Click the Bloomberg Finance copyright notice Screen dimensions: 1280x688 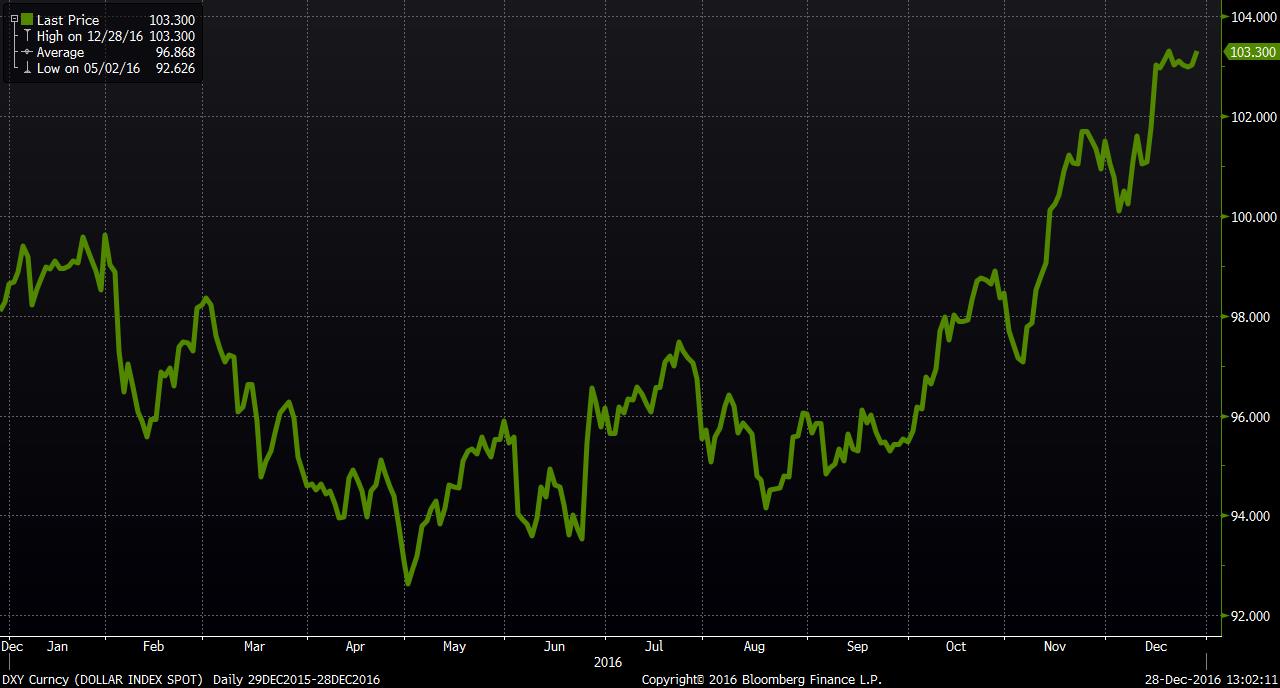[x=761, y=680]
